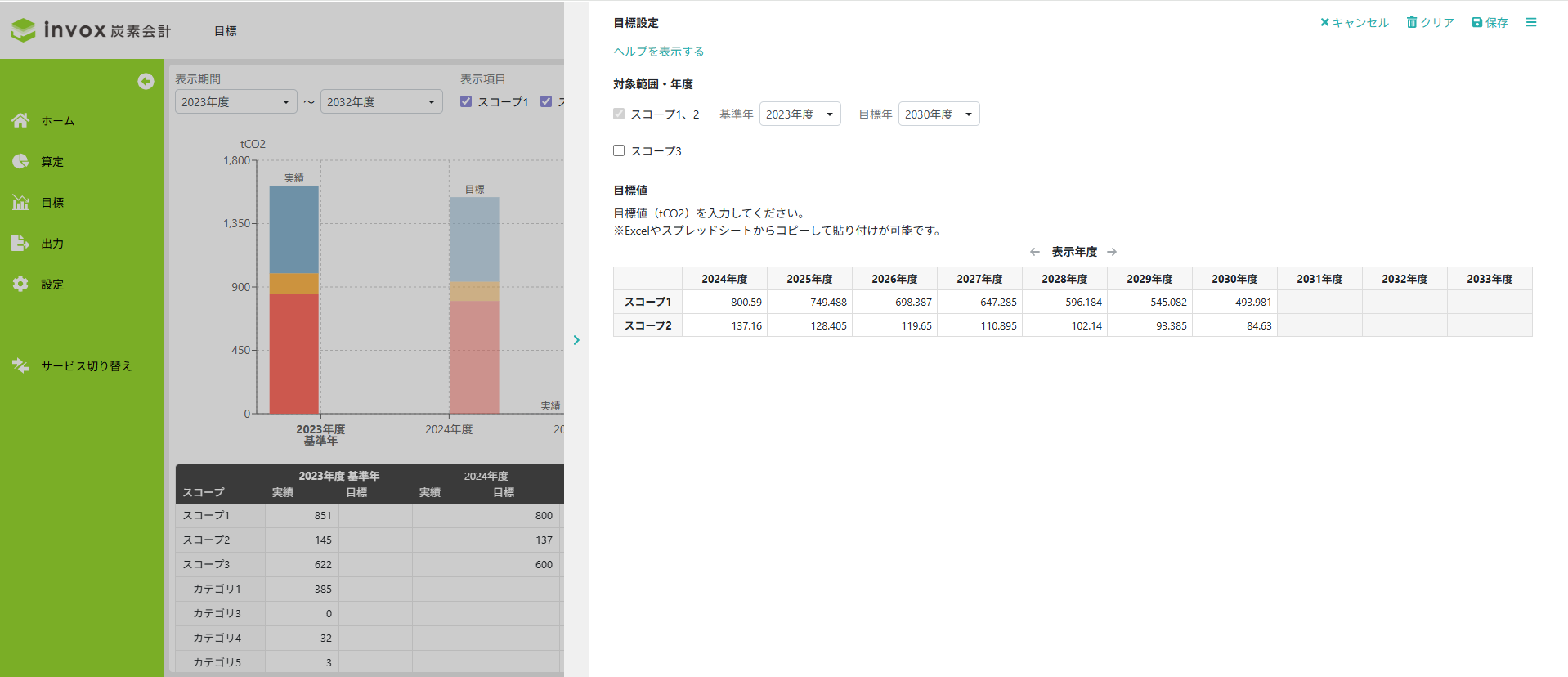This screenshot has height=677, width=1568.
Task: Click the hamburger menu icon at top right
Action: [x=1530, y=23]
